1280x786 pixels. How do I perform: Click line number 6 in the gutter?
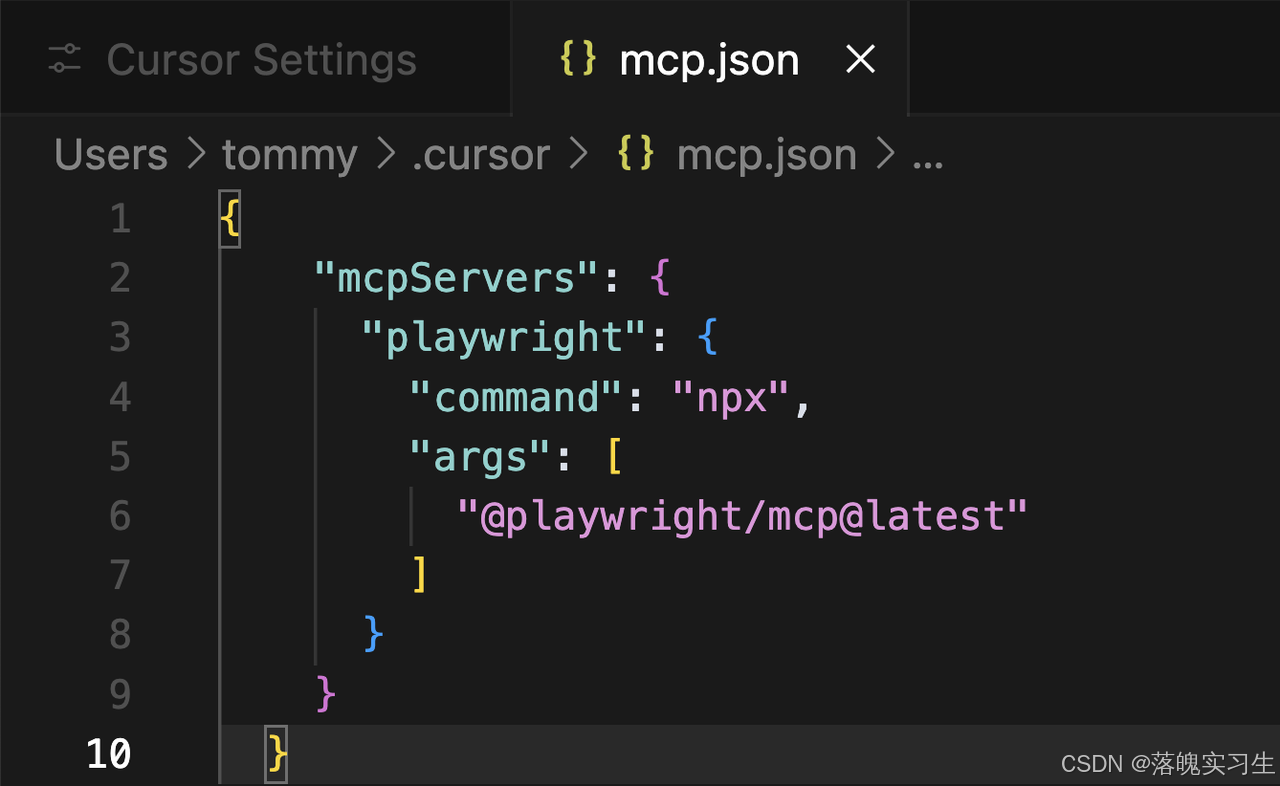tap(120, 515)
